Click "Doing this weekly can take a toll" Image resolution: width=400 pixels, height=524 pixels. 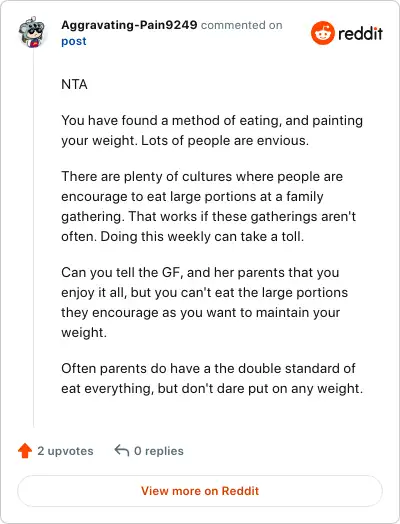pos(202,237)
